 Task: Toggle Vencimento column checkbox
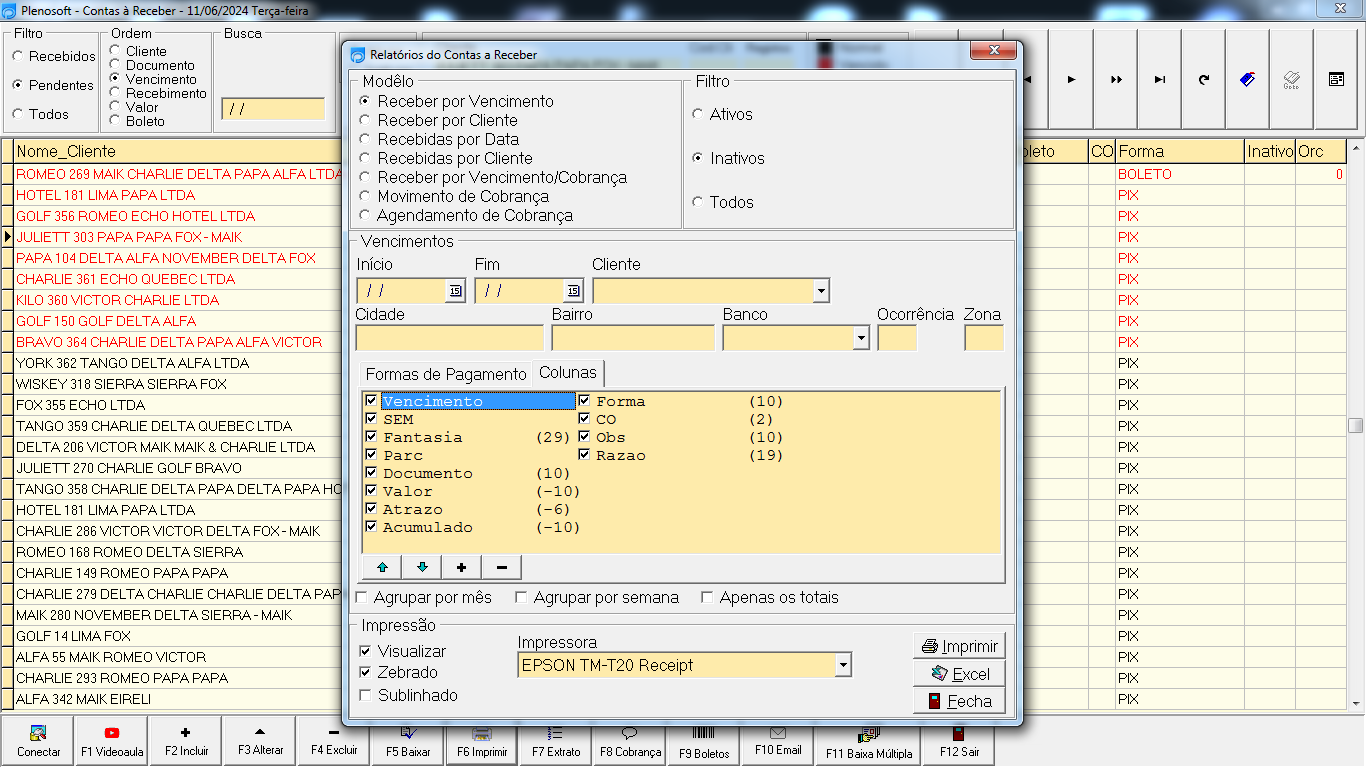[x=372, y=401]
